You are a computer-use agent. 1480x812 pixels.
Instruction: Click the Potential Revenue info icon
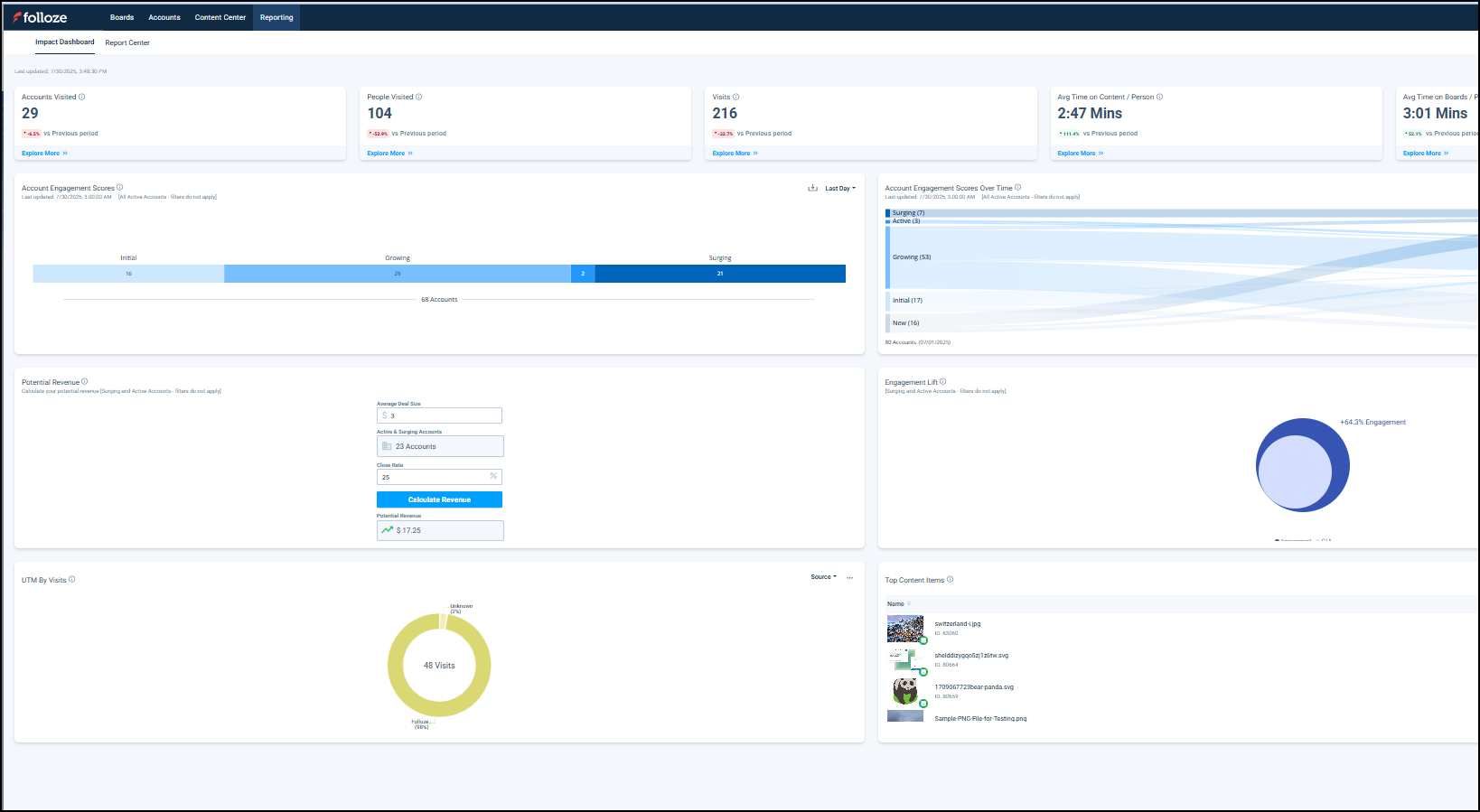click(85, 381)
